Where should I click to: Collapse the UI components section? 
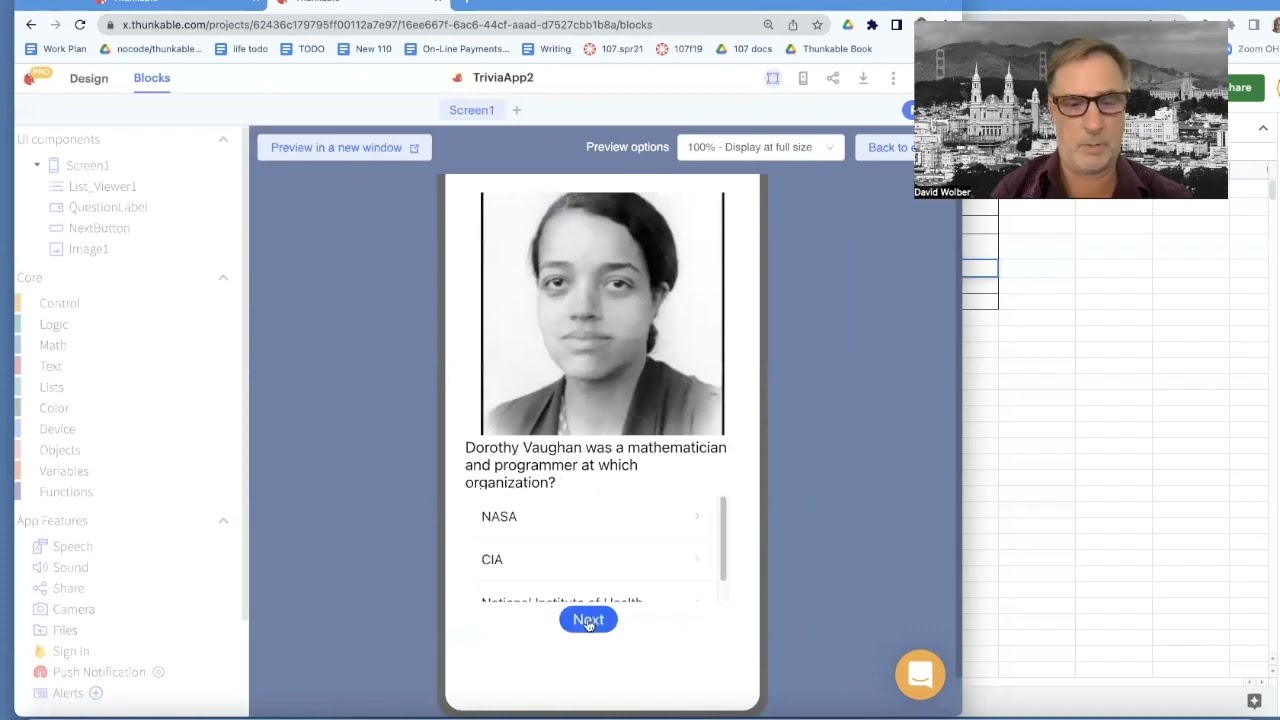pyautogui.click(x=223, y=139)
